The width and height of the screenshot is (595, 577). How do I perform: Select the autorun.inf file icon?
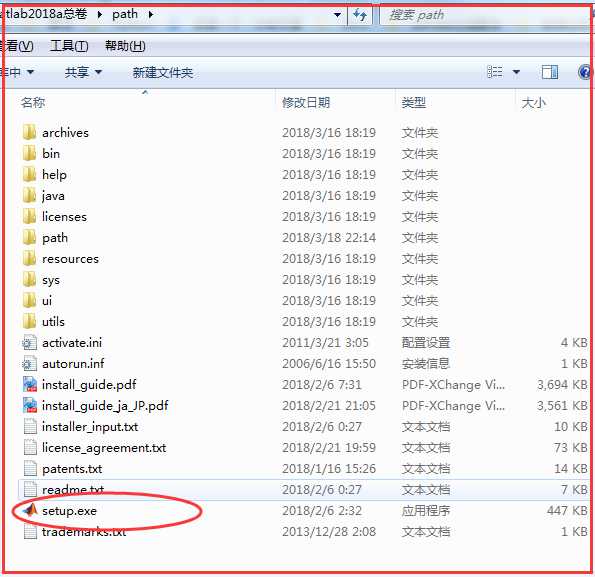[30, 363]
